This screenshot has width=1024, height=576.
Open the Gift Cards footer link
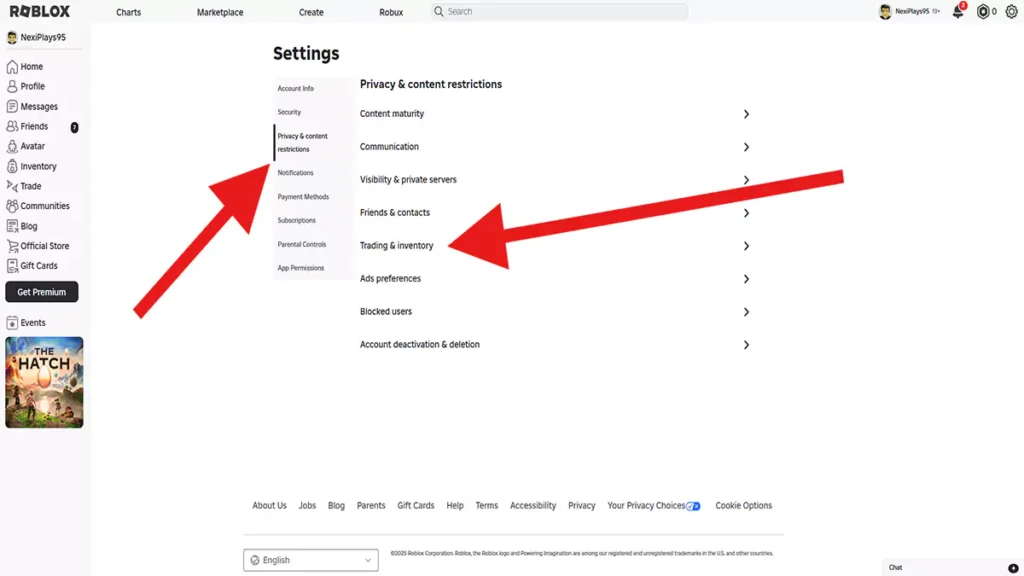[x=415, y=505]
